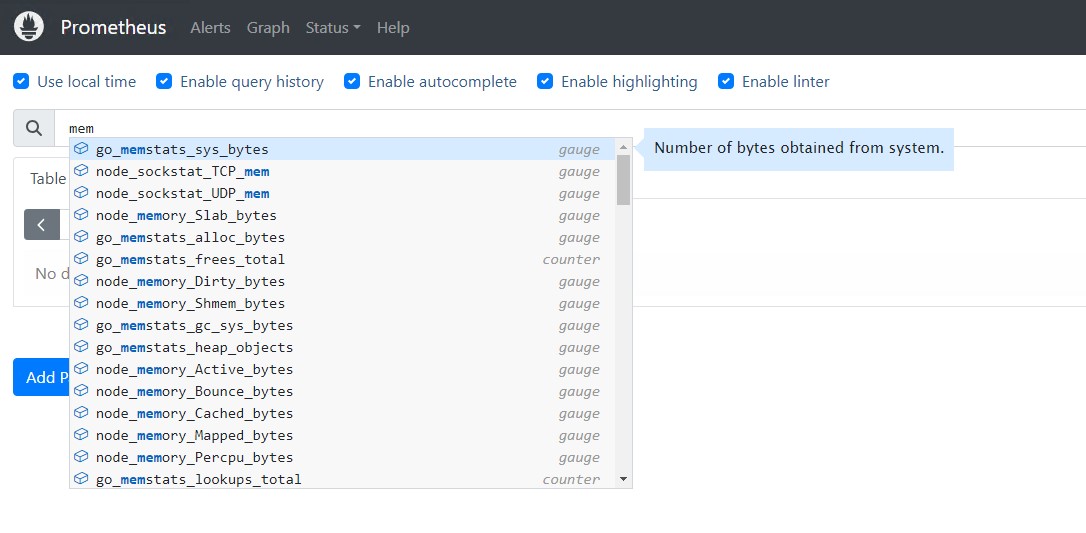Click cube icon beside go_memstats_frees_total
1086x533 pixels.
click(x=82, y=259)
